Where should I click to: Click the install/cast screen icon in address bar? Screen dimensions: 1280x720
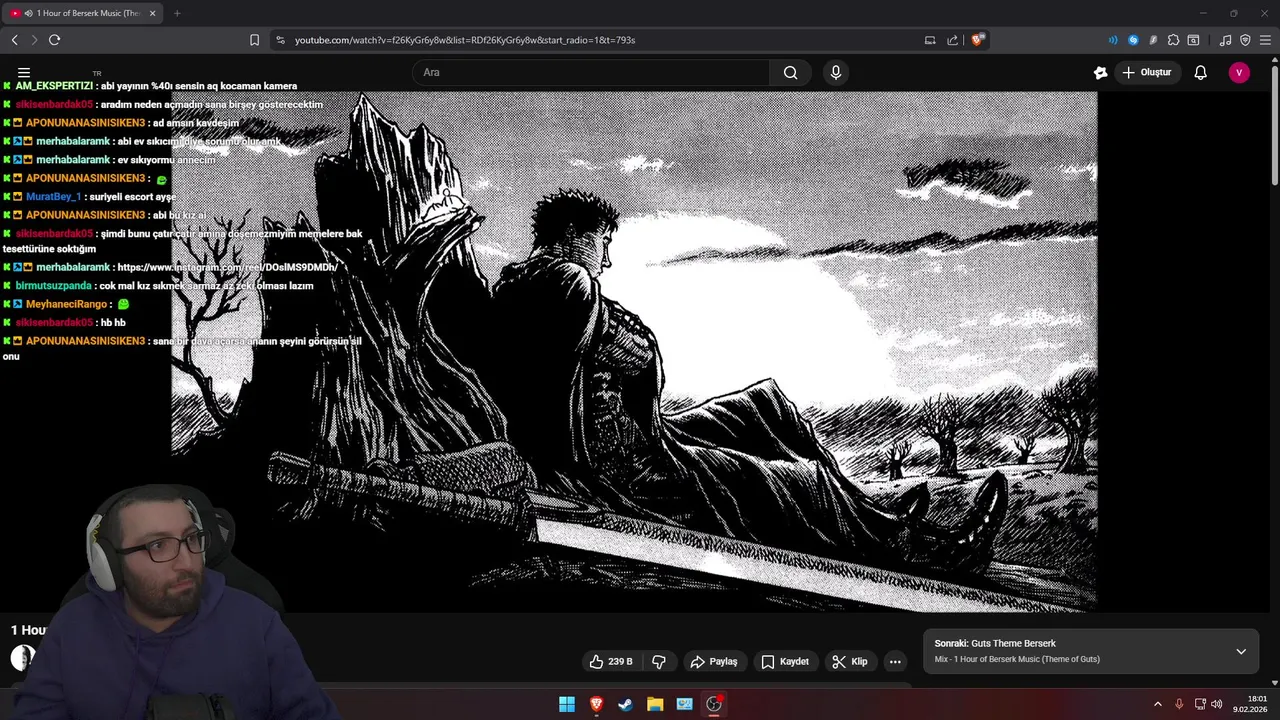pyautogui.click(x=930, y=40)
